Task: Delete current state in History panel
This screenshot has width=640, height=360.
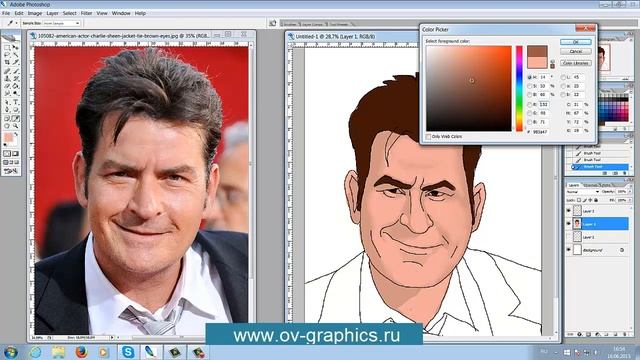Action: (624, 173)
